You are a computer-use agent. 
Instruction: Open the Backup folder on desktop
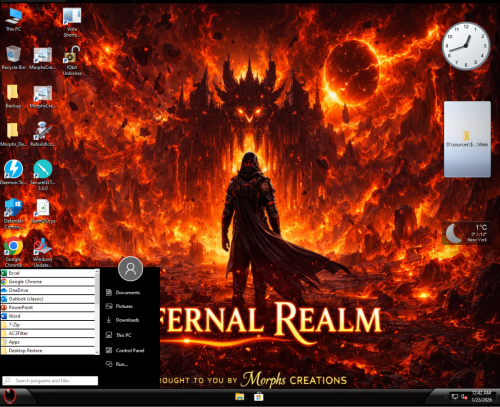(x=13, y=96)
